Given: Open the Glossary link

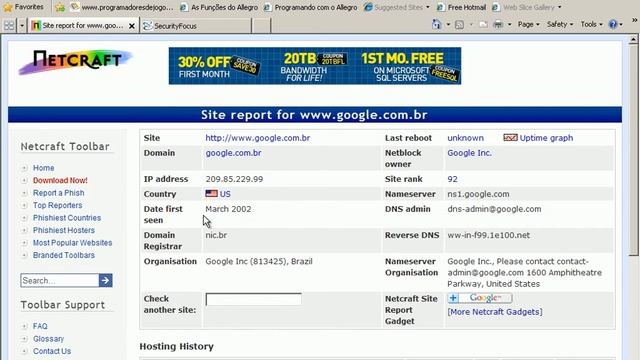Looking at the screenshot, I should coord(49,339).
